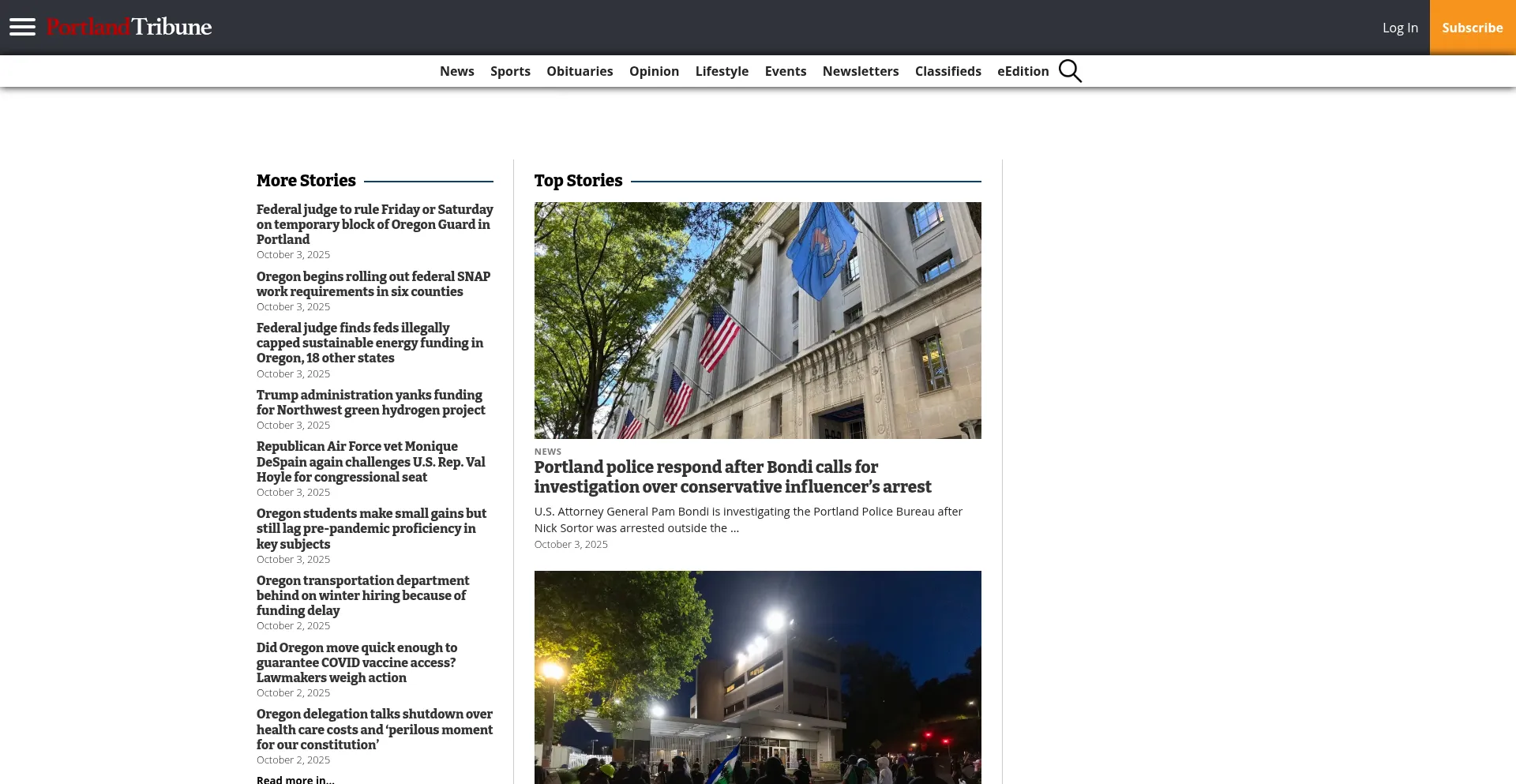Open the Lifestyle menu
1516x784 pixels.
click(x=722, y=71)
